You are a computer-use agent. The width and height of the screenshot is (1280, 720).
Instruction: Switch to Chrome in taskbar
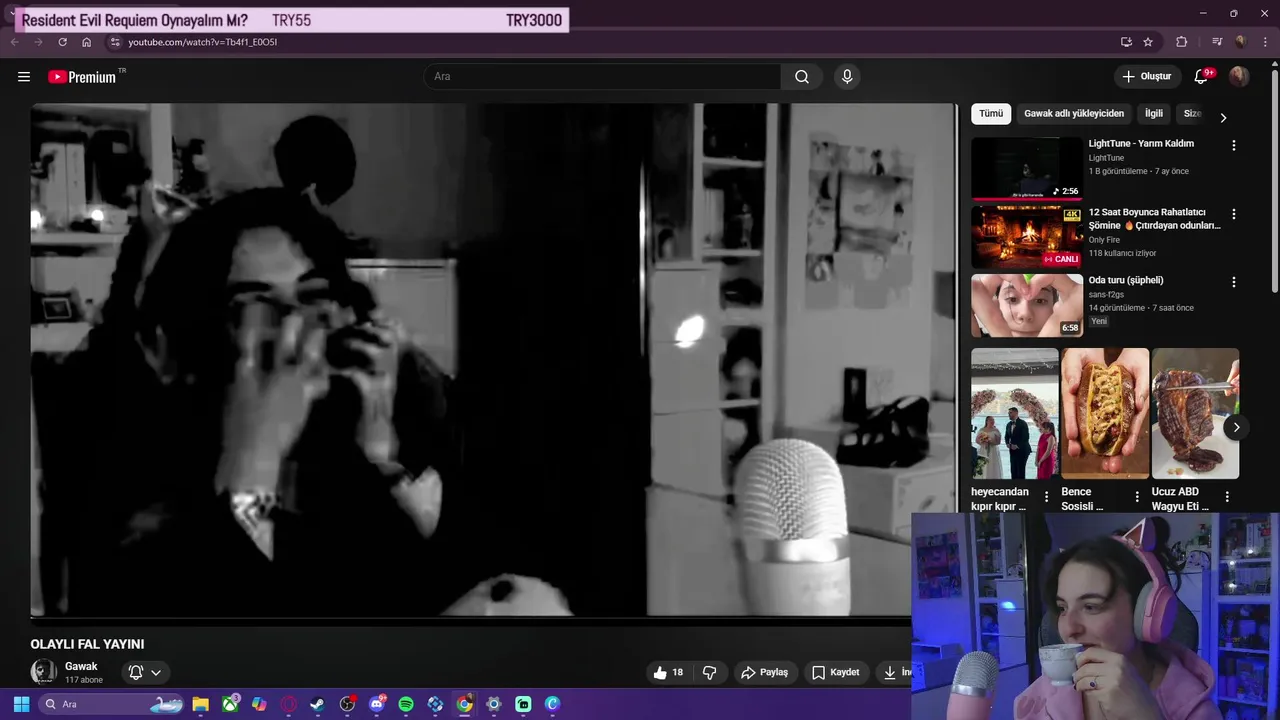point(464,704)
